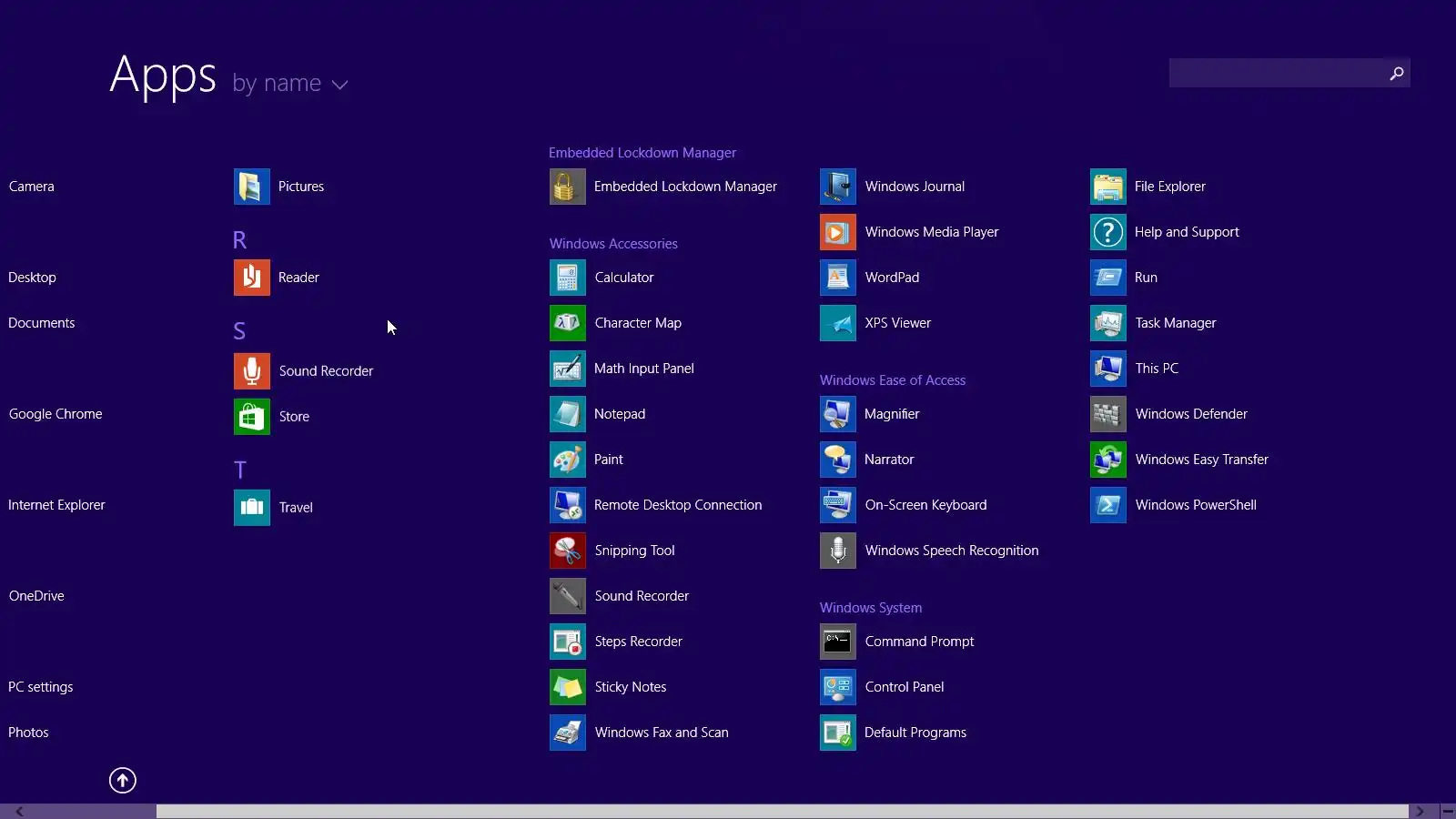This screenshot has width=1456, height=819.
Task: Open the Embedded Lockdown Manager padlock icon
Action: click(568, 187)
